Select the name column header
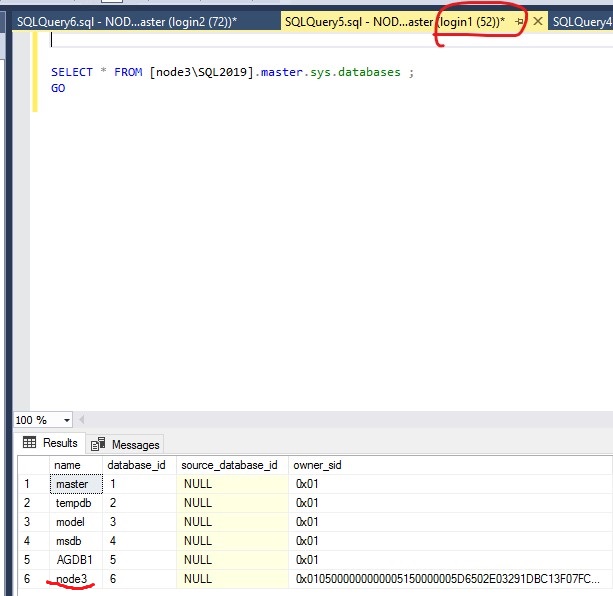613x596 pixels. tap(76, 465)
